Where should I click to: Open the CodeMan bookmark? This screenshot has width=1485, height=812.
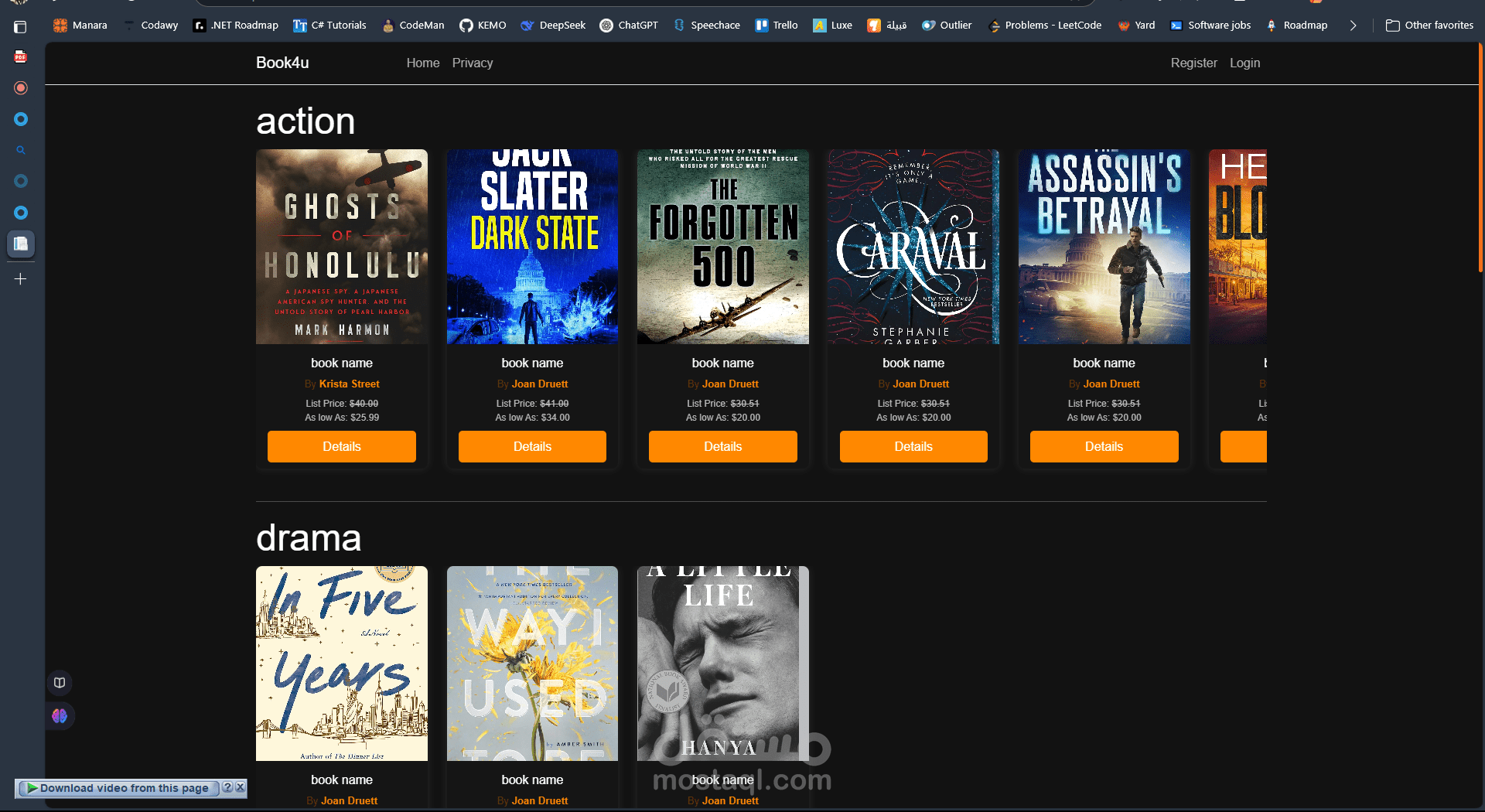click(413, 25)
